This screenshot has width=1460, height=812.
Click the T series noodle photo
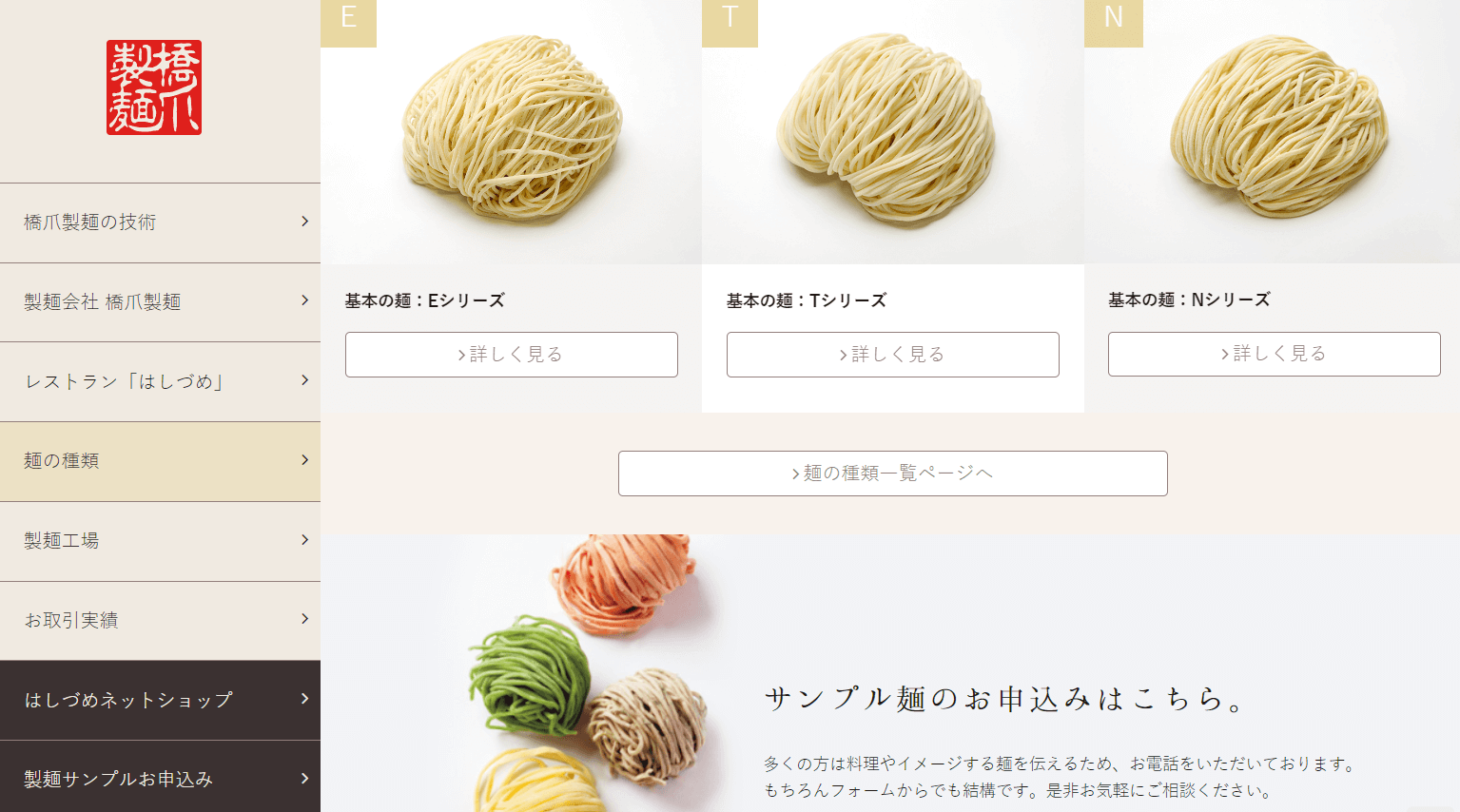coord(893,131)
